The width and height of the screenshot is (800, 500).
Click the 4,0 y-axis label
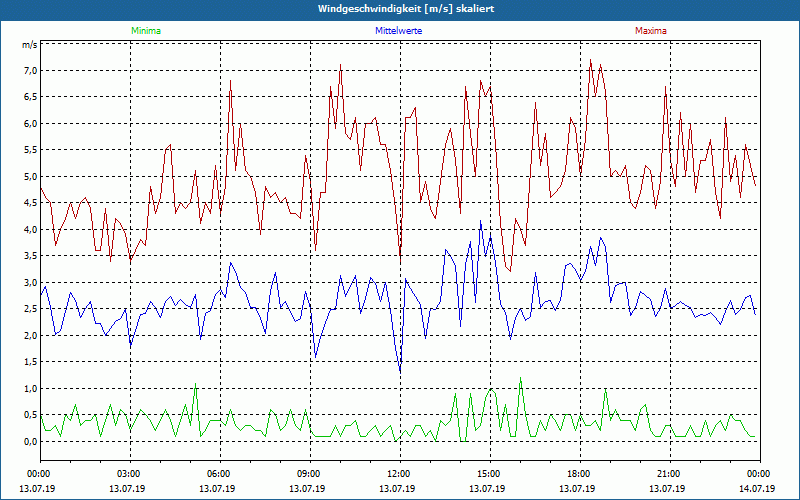coord(31,230)
